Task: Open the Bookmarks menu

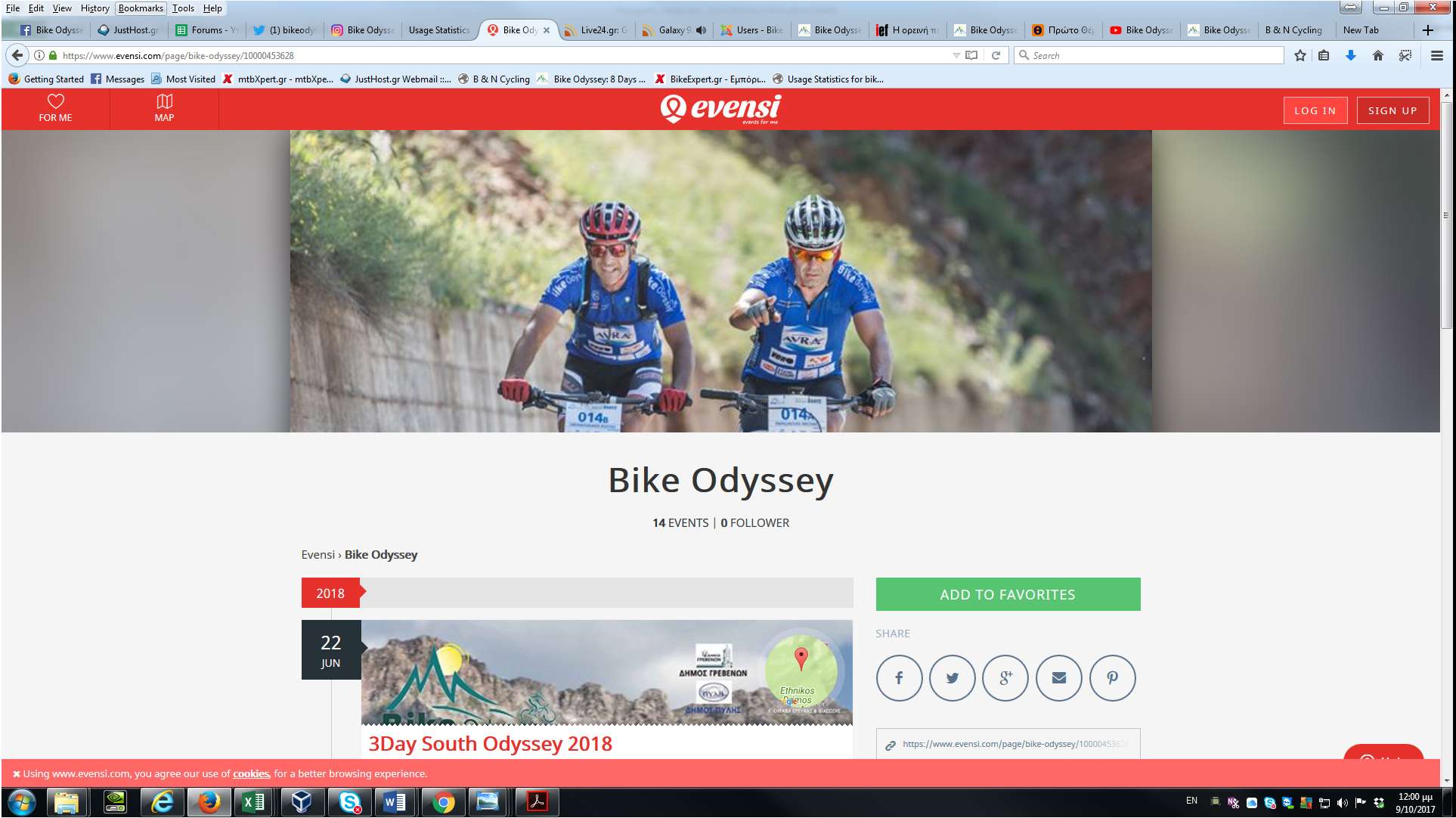Action: click(x=141, y=8)
